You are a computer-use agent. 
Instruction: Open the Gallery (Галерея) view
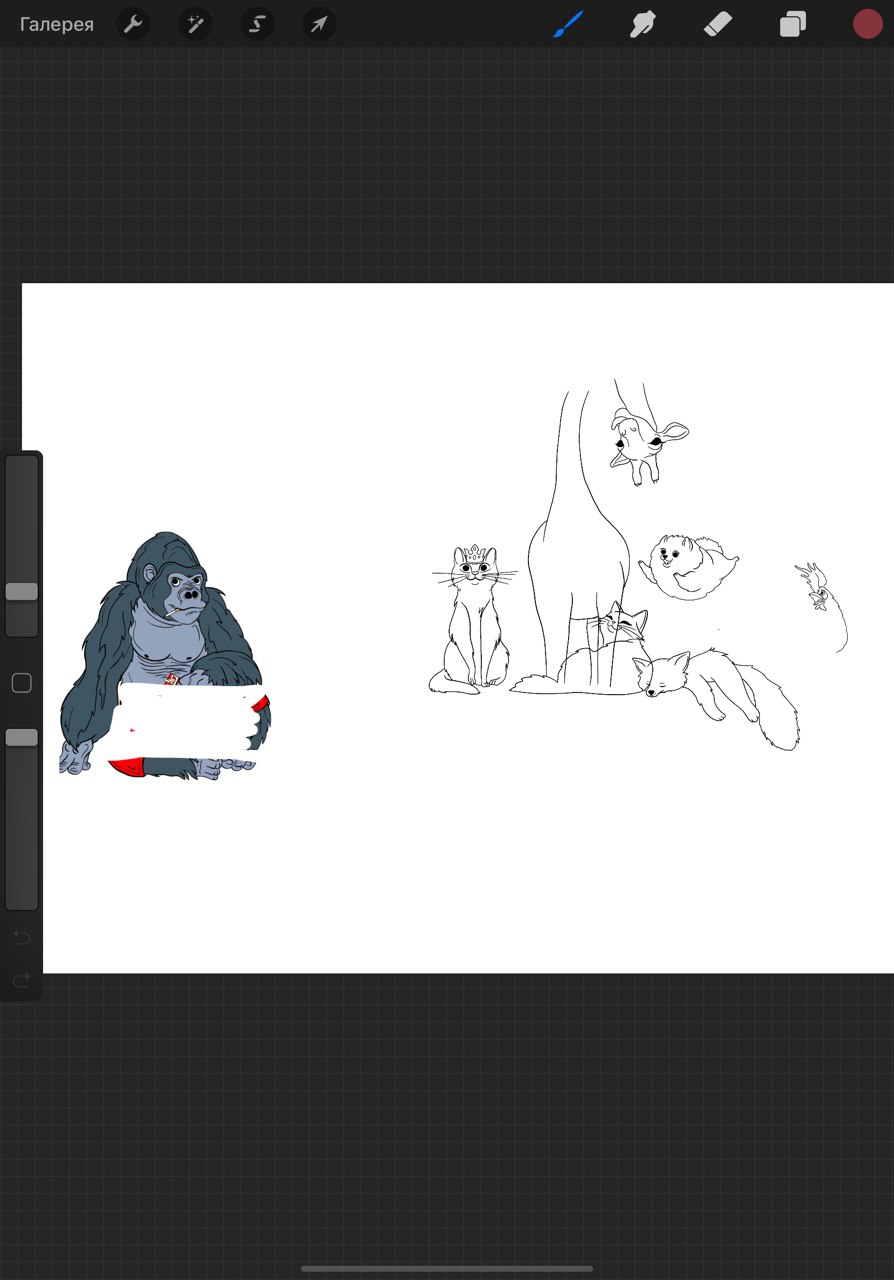point(57,24)
